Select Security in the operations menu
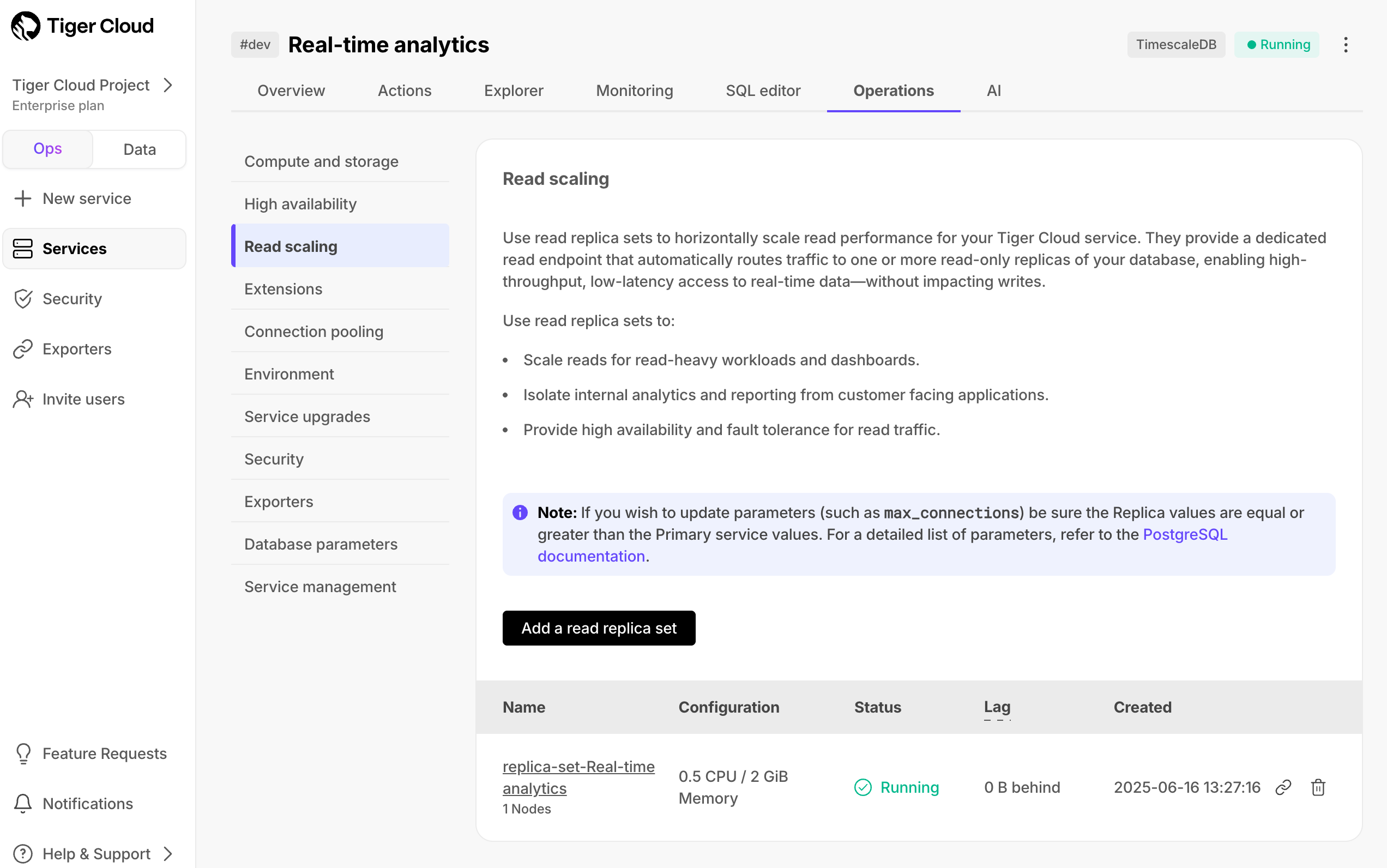Image resolution: width=1387 pixels, height=868 pixels. coord(340,459)
